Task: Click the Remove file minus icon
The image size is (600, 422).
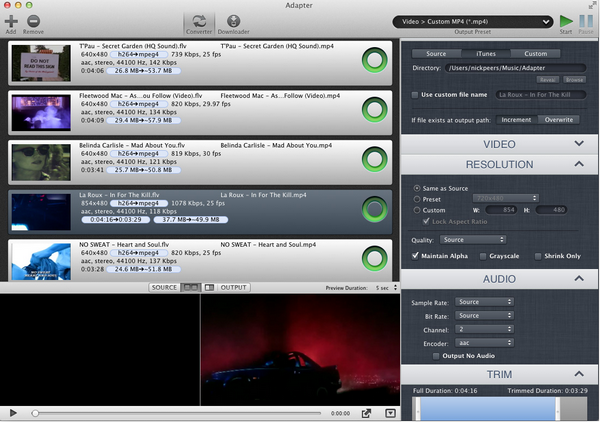Action: [x=34, y=20]
